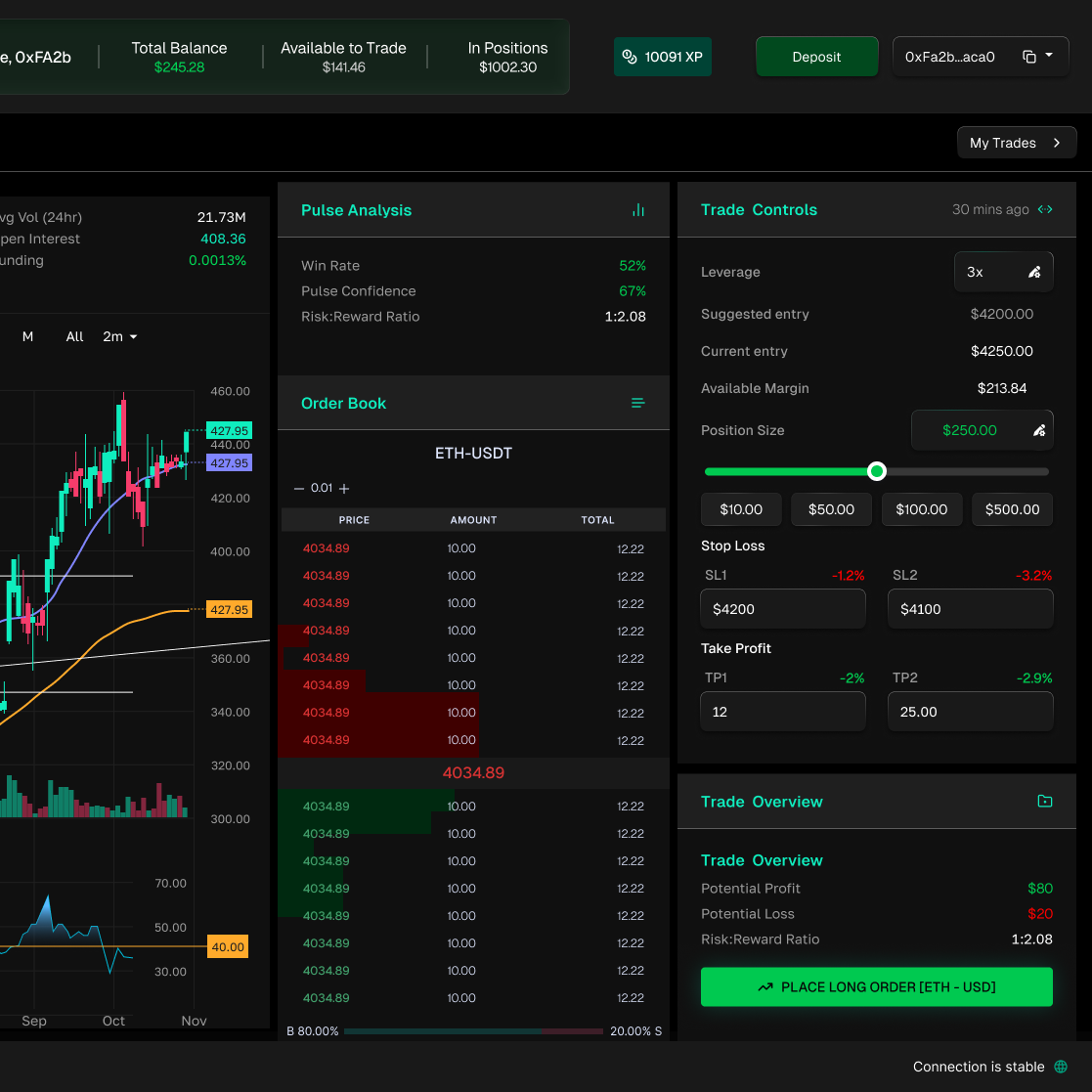Click the position size slider handle
The width and height of the screenshot is (1092, 1092).
pos(877,471)
